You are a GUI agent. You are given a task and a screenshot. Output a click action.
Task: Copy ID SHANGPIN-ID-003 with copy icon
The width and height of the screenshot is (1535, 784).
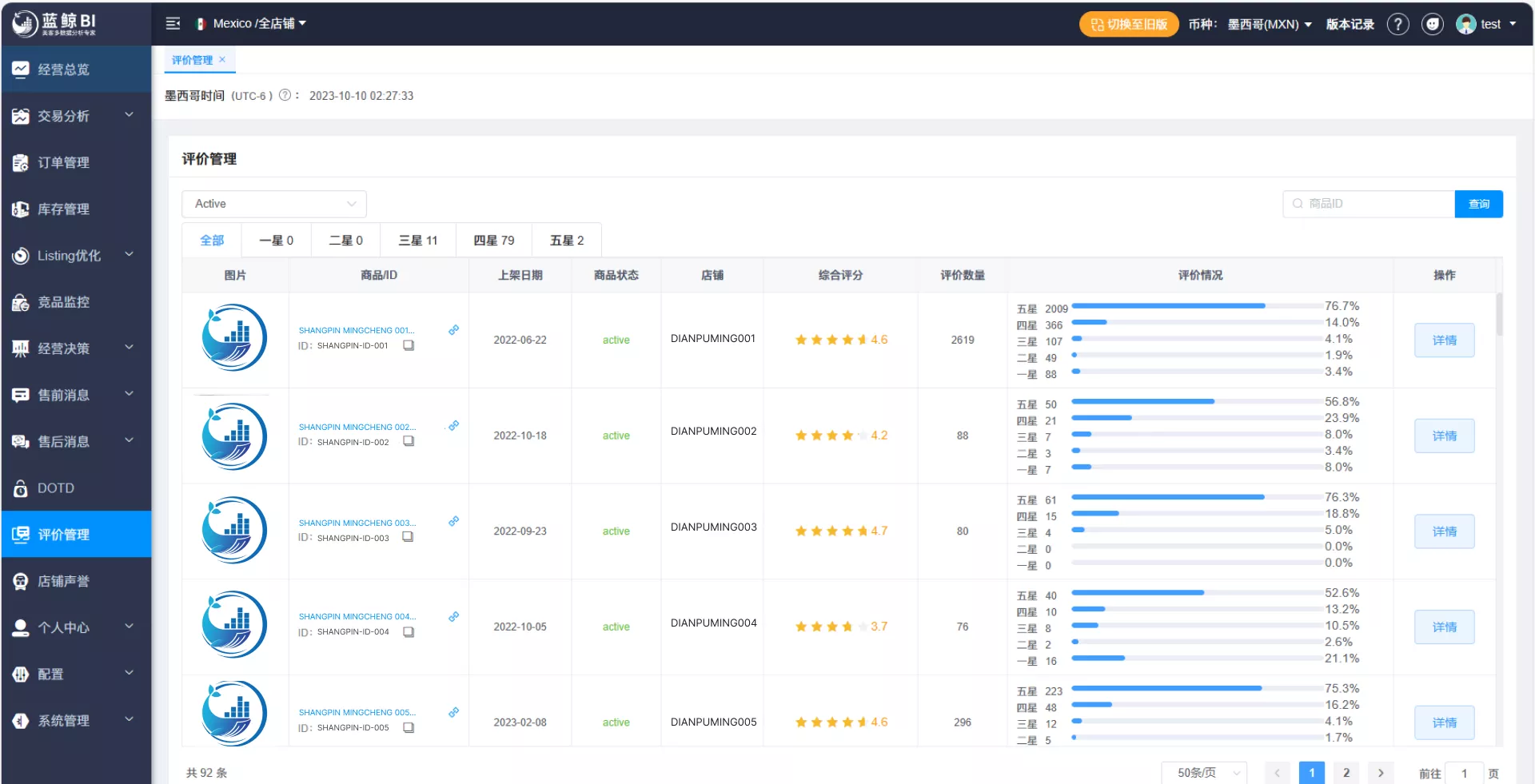coord(408,537)
